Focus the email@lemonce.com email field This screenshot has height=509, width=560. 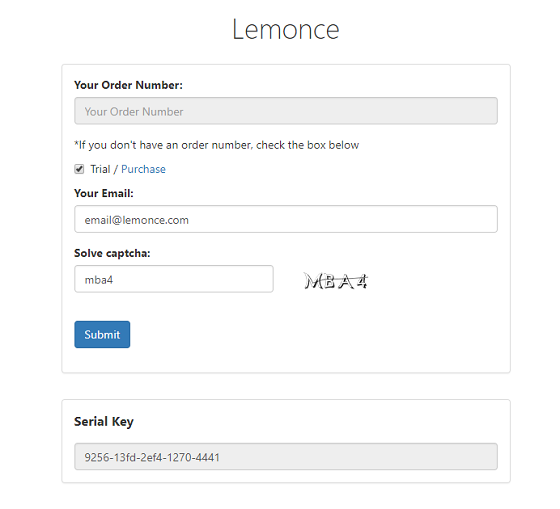(286, 219)
